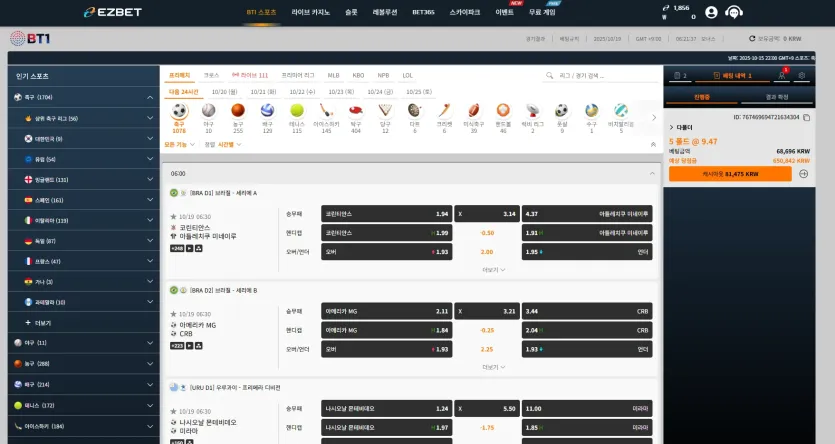Select the beach volleyball sport icon
This screenshot has height=444, width=835.
[621, 110]
